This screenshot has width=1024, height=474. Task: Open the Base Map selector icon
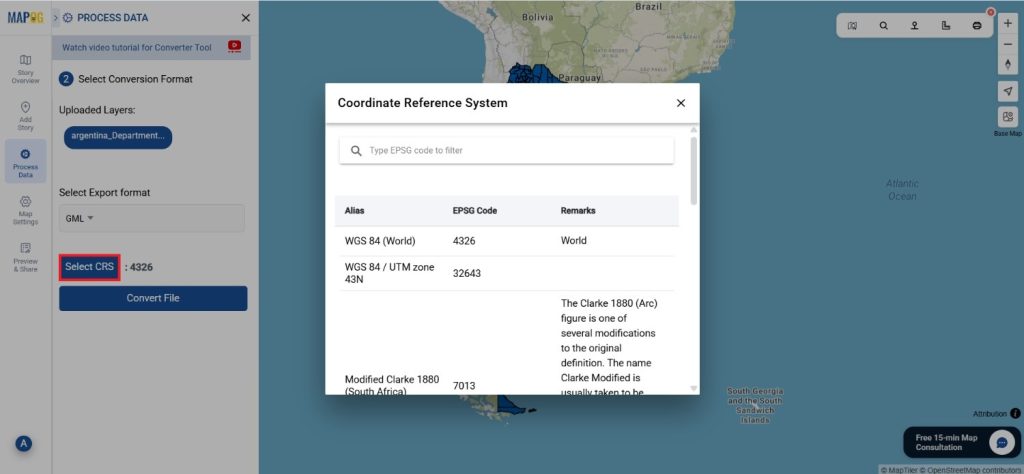point(1007,117)
